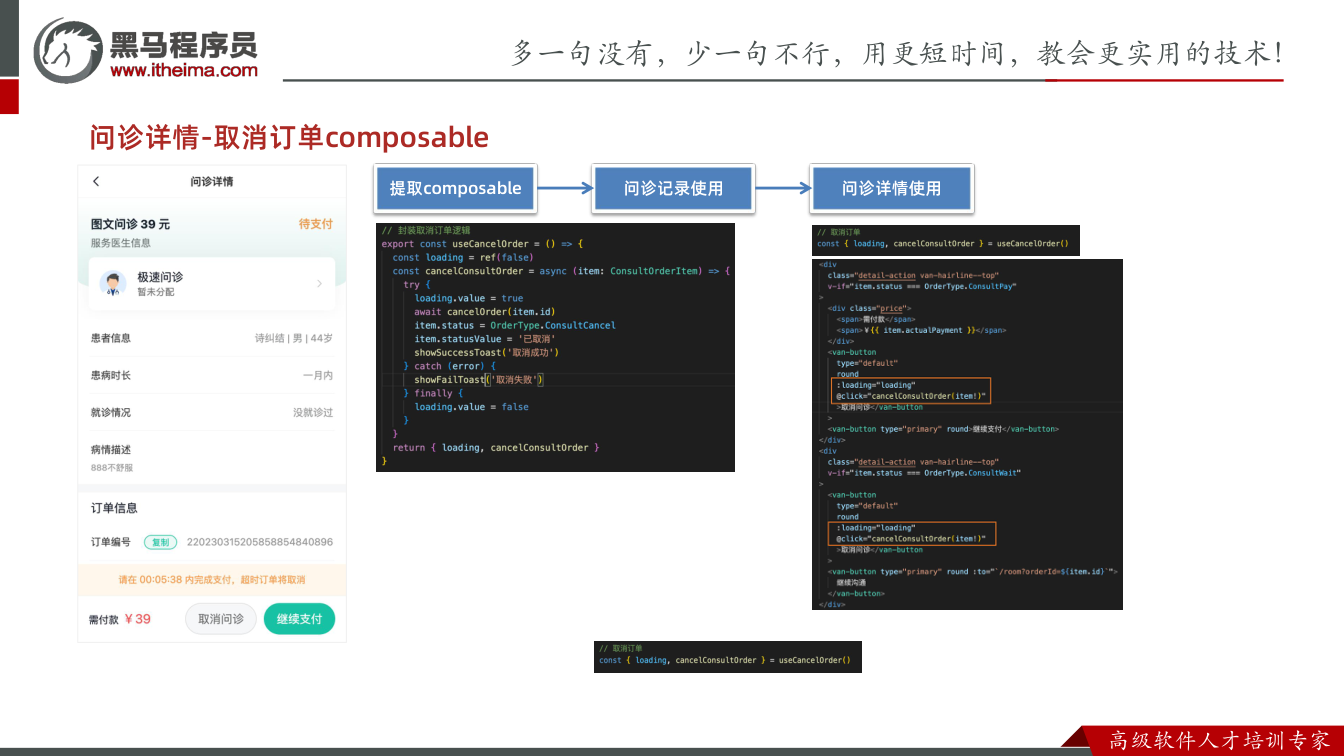Open the www.itheima.com link
This screenshot has width=1344, height=756.
click(184, 70)
